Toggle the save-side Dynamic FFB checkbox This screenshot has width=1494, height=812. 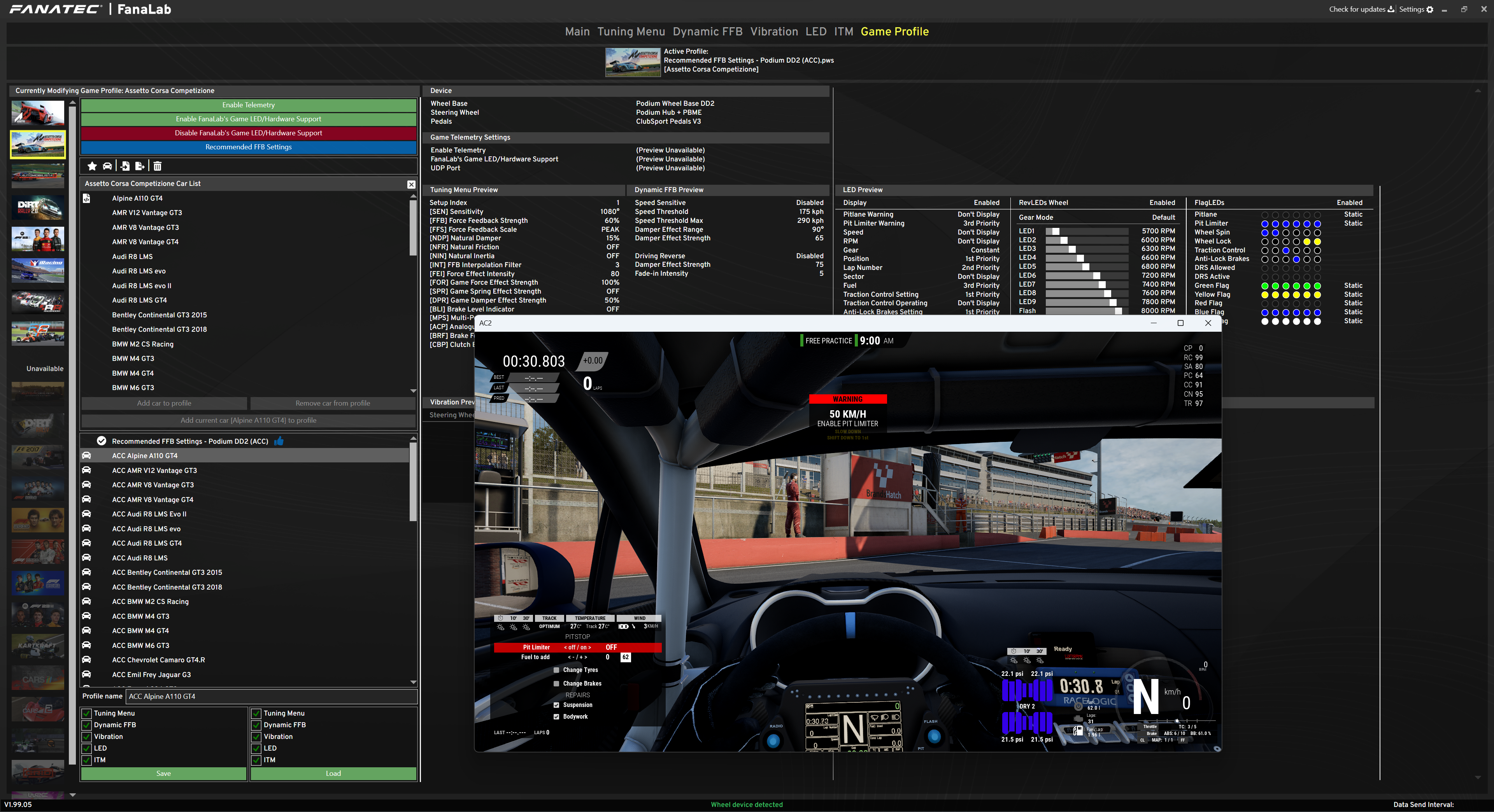coord(86,725)
